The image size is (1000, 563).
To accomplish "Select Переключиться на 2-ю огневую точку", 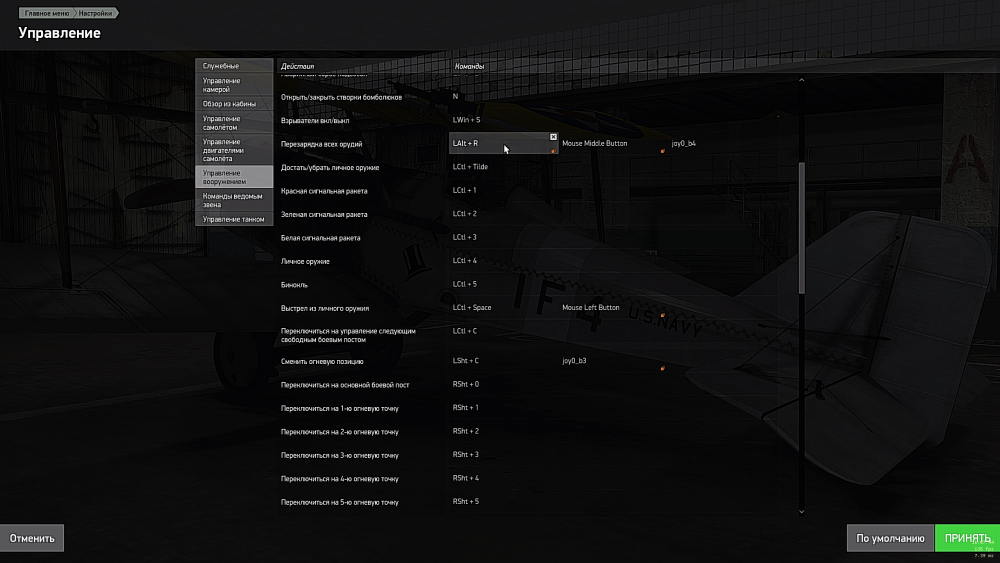I will coord(339,432).
